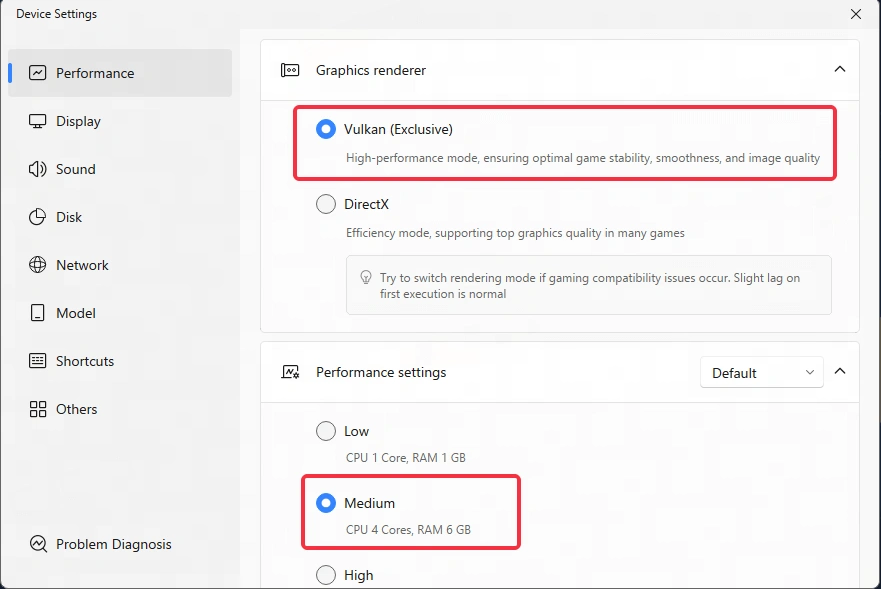Image resolution: width=881 pixels, height=589 pixels.
Task: Choose the Low performance preset
Action: pyautogui.click(x=325, y=430)
